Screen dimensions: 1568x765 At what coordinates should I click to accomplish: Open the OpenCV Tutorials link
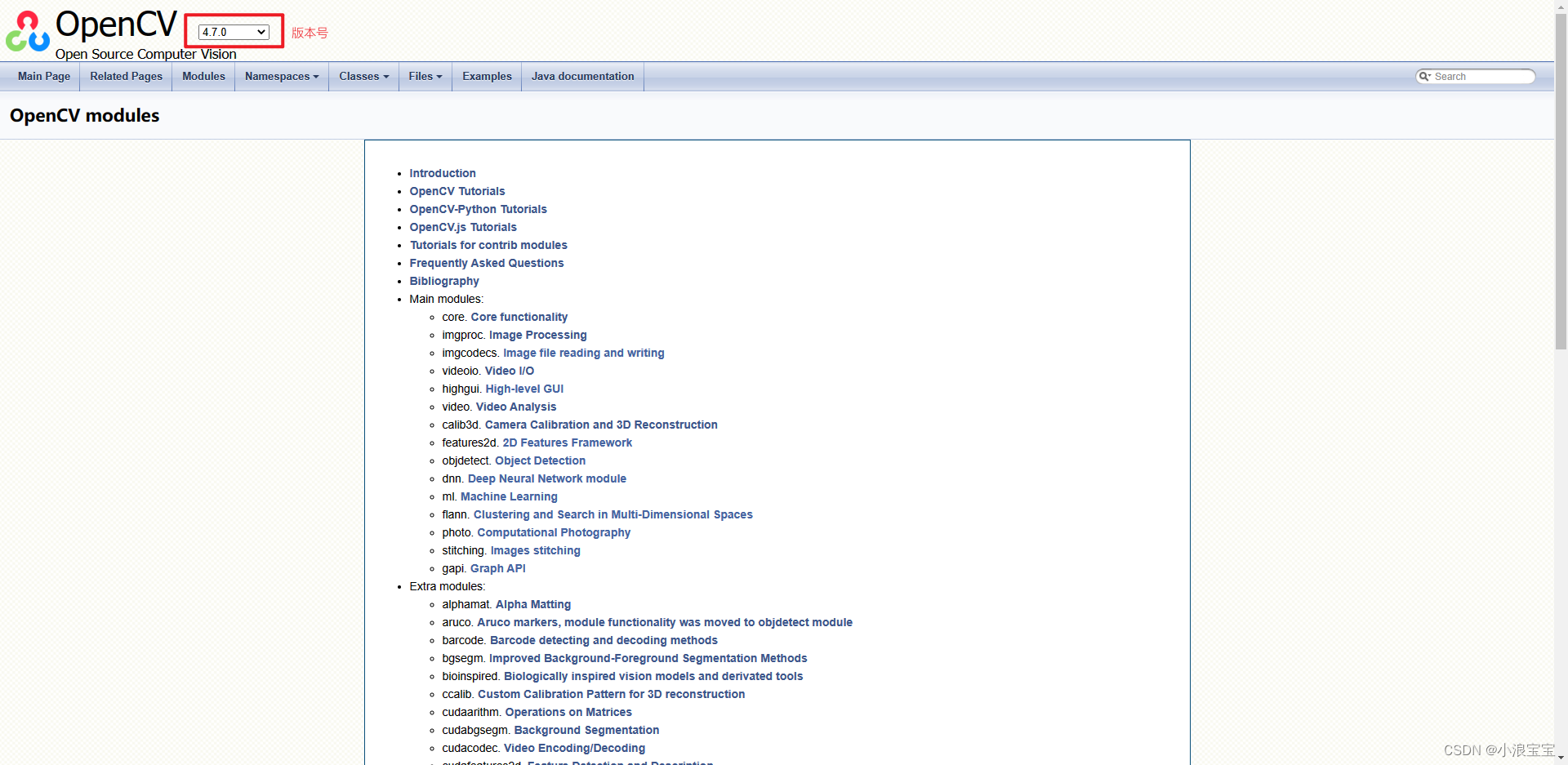click(x=457, y=191)
